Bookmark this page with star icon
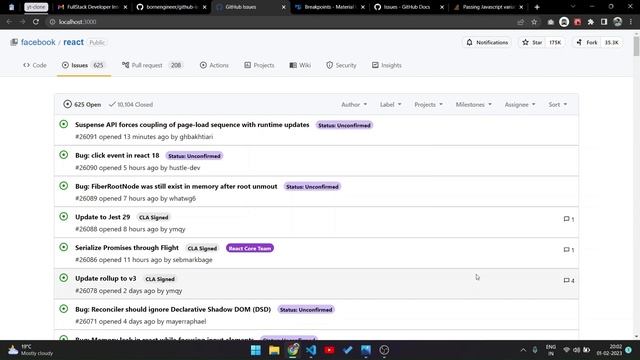The height and width of the screenshot is (360, 640). point(534,22)
